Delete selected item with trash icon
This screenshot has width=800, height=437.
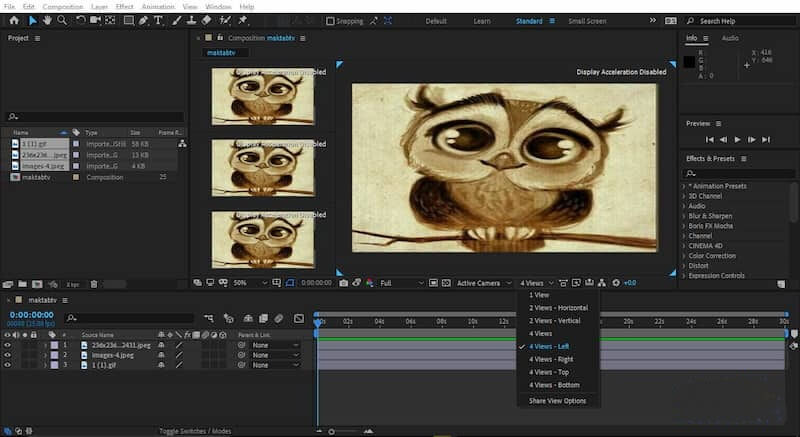(95, 284)
